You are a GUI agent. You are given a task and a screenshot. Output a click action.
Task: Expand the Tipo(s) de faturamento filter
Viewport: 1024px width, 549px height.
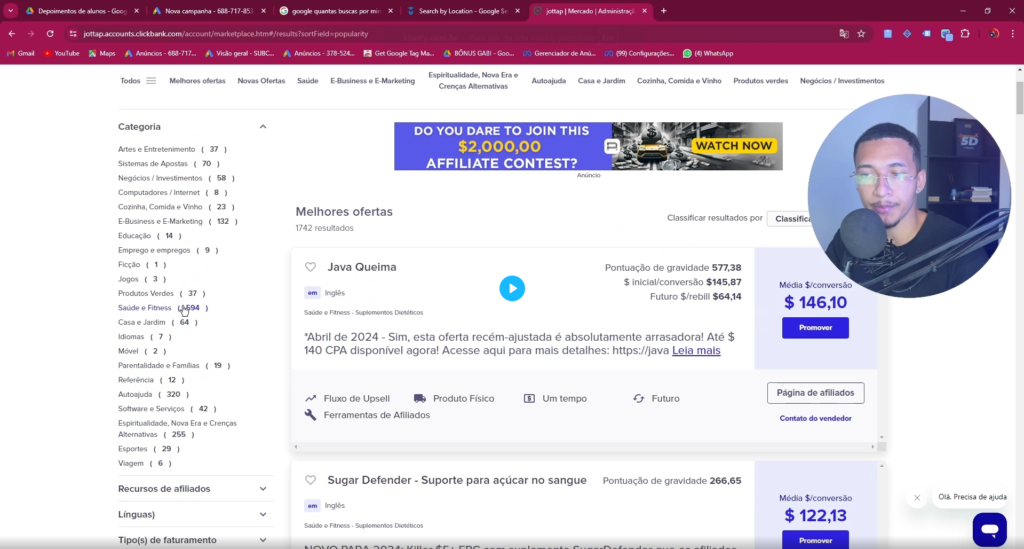tap(263, 540)
